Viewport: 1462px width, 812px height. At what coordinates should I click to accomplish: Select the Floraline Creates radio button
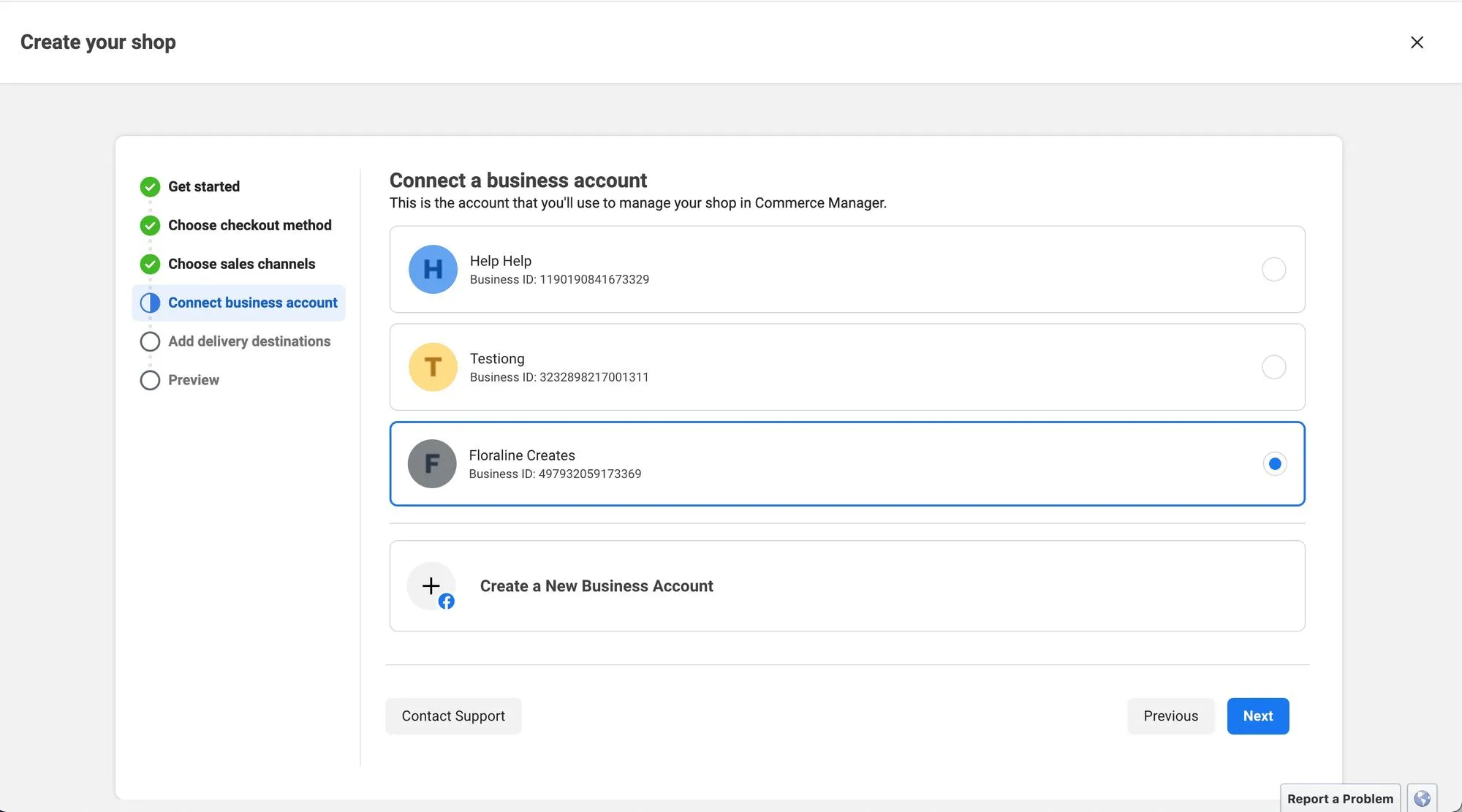[1274, 463]
